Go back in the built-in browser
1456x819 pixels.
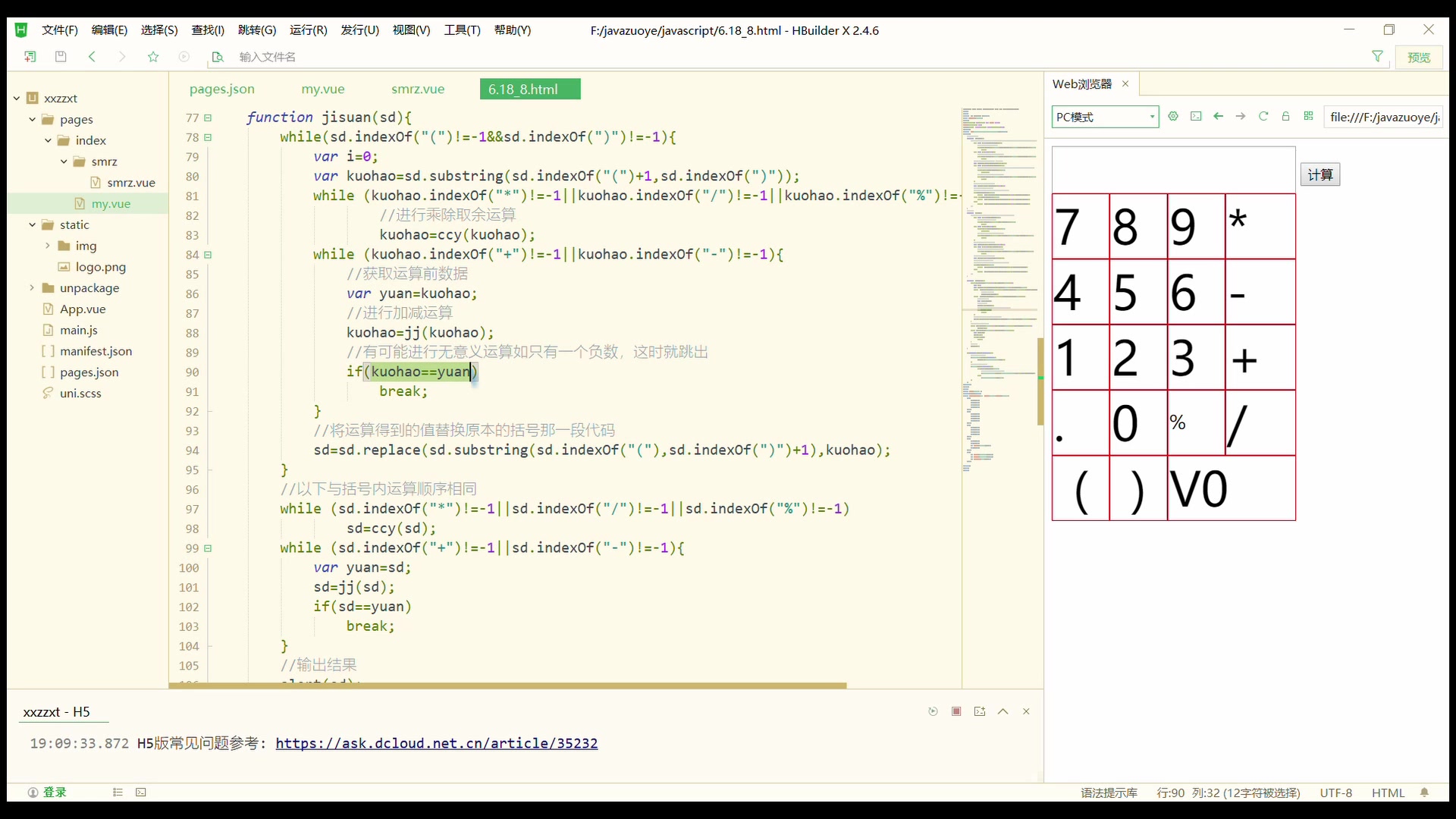point(1219,116)
